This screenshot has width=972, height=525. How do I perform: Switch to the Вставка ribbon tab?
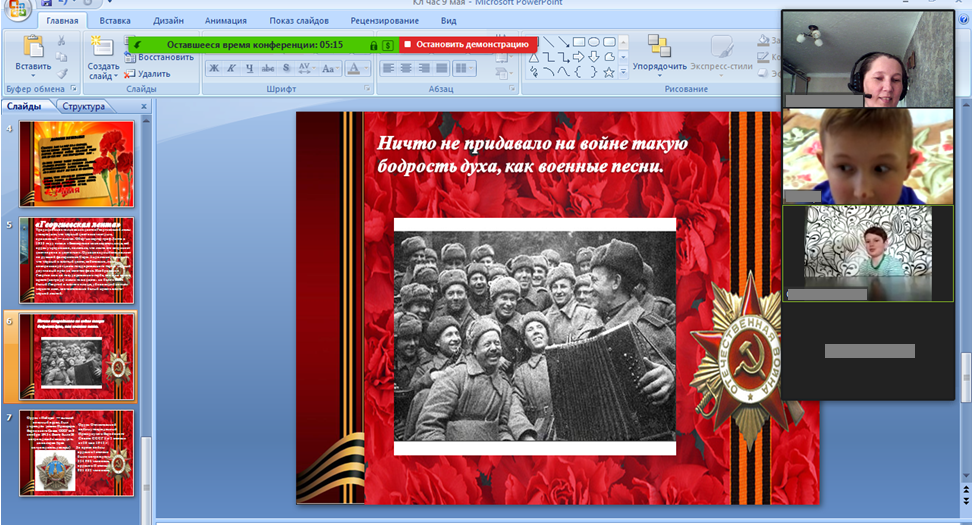tap(115, 20)
